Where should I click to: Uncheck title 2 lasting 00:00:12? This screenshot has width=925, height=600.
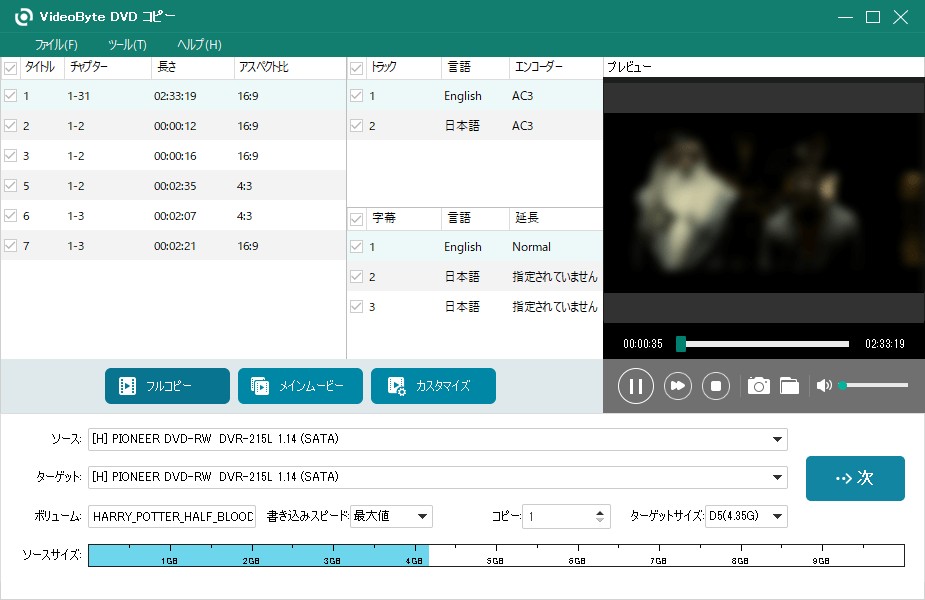pos(11,126)
